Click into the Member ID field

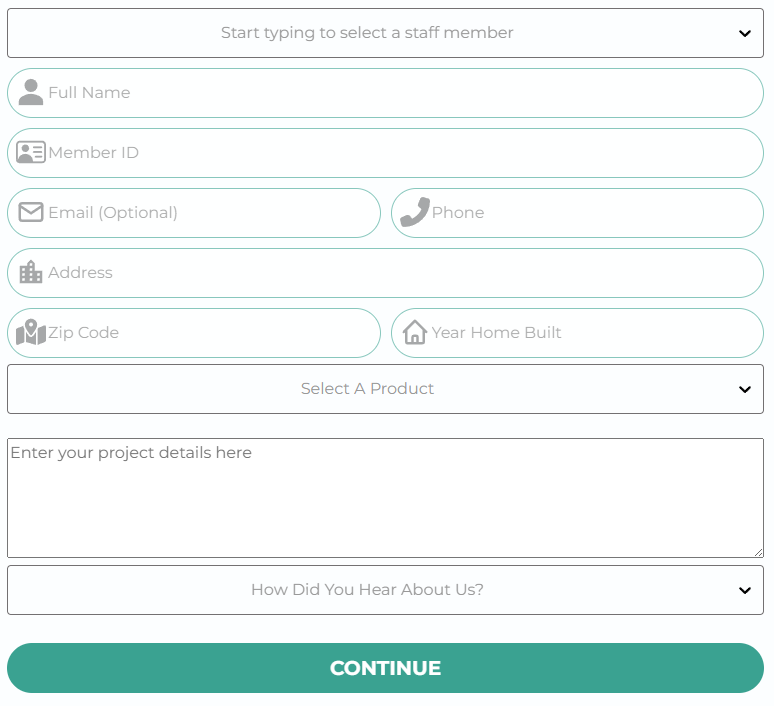point(400,153)
